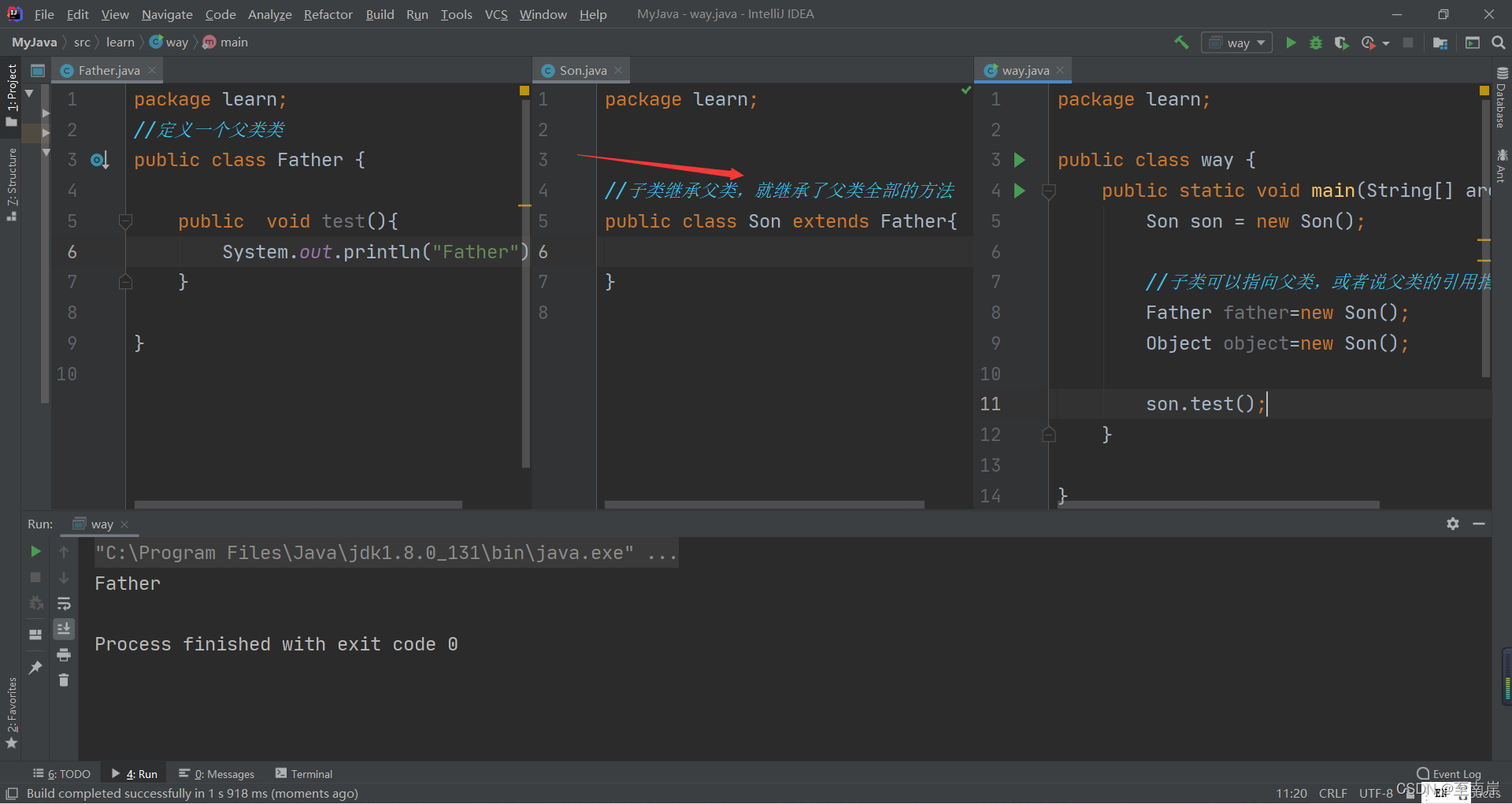Close the 'way' Run panel tab
Viewport: 1512px width, 804px height.
coord(124,524)
